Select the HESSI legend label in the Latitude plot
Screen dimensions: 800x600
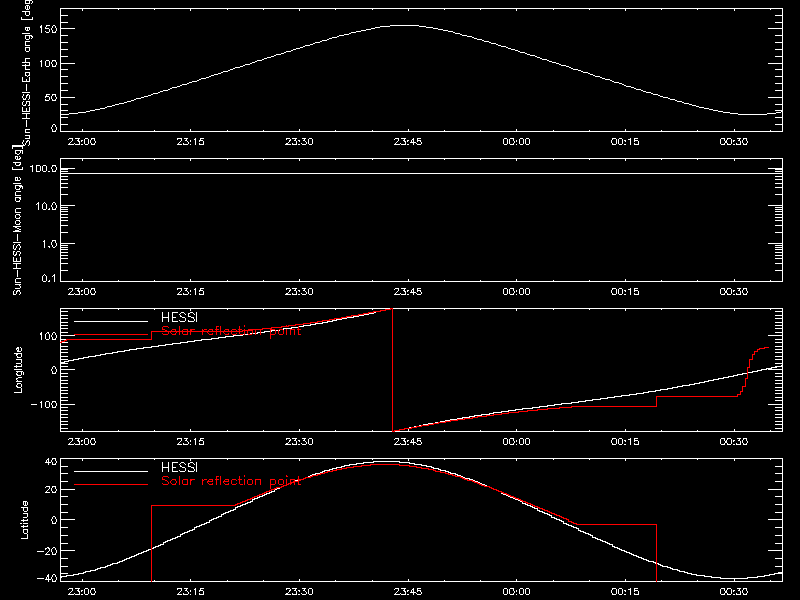point(179,467)
